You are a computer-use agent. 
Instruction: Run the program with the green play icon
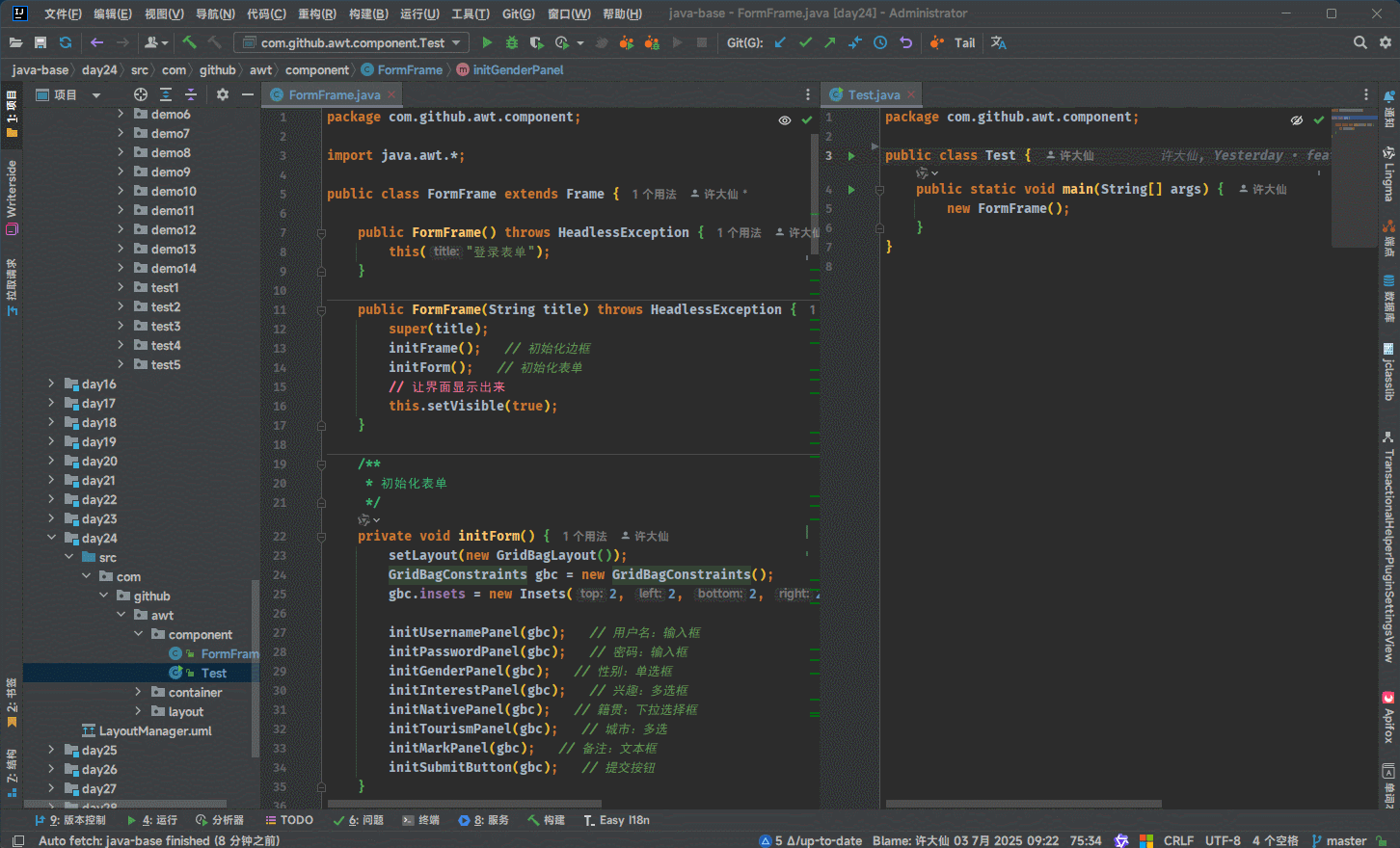487,42
